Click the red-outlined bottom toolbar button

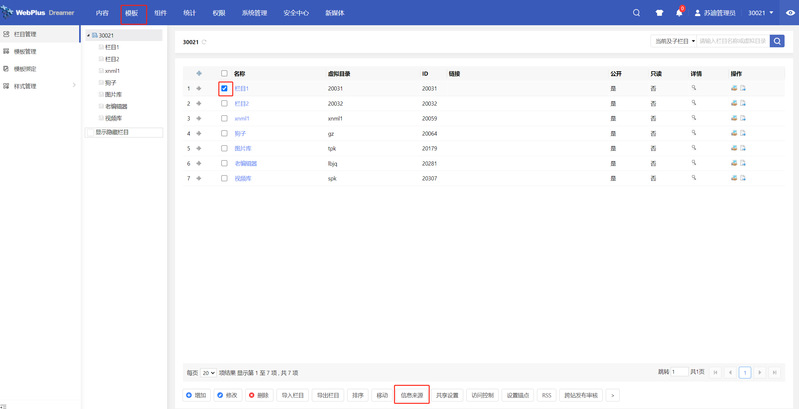[412, 395]
